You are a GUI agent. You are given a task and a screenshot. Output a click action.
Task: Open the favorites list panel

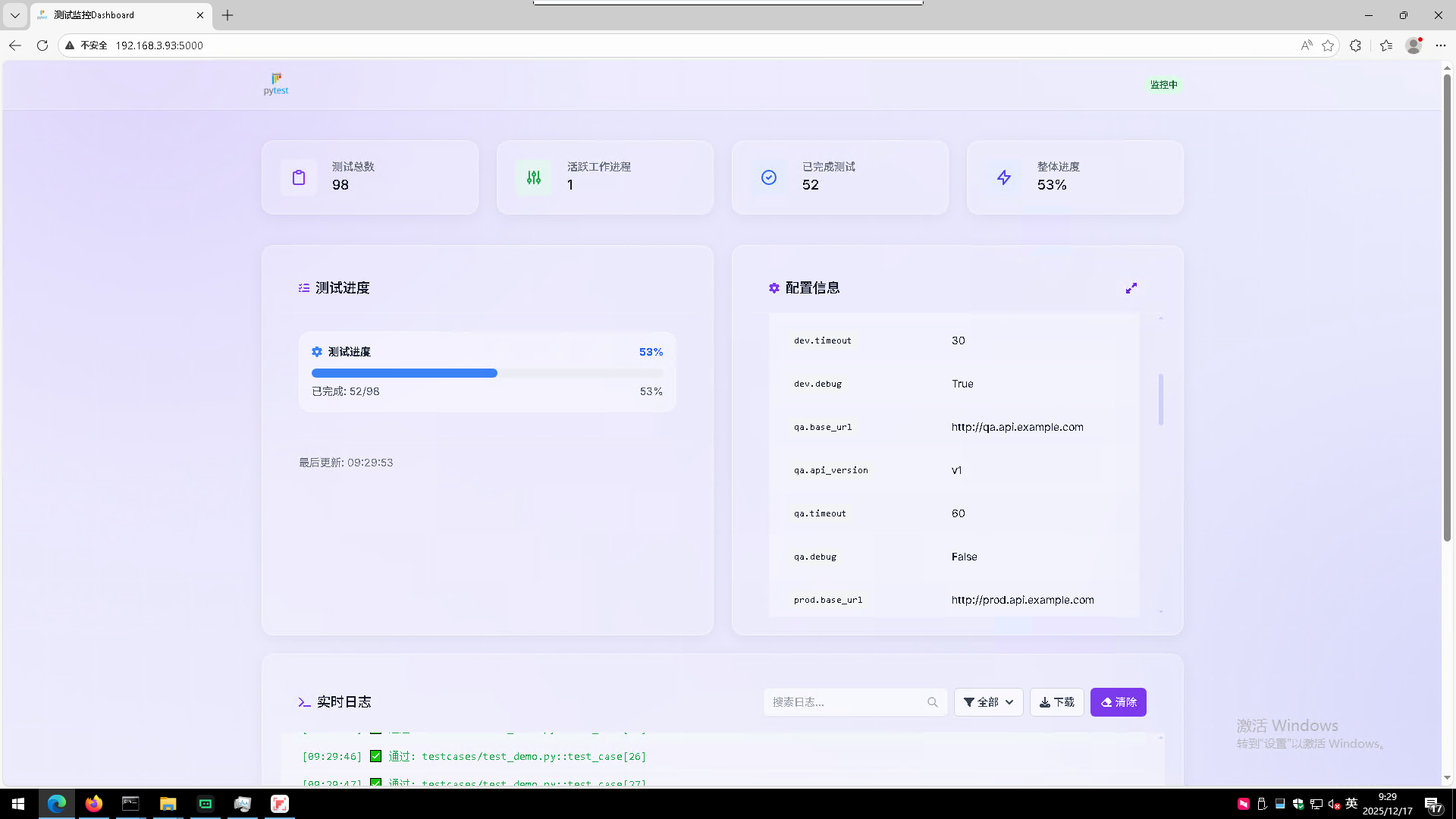point(1386,45)
